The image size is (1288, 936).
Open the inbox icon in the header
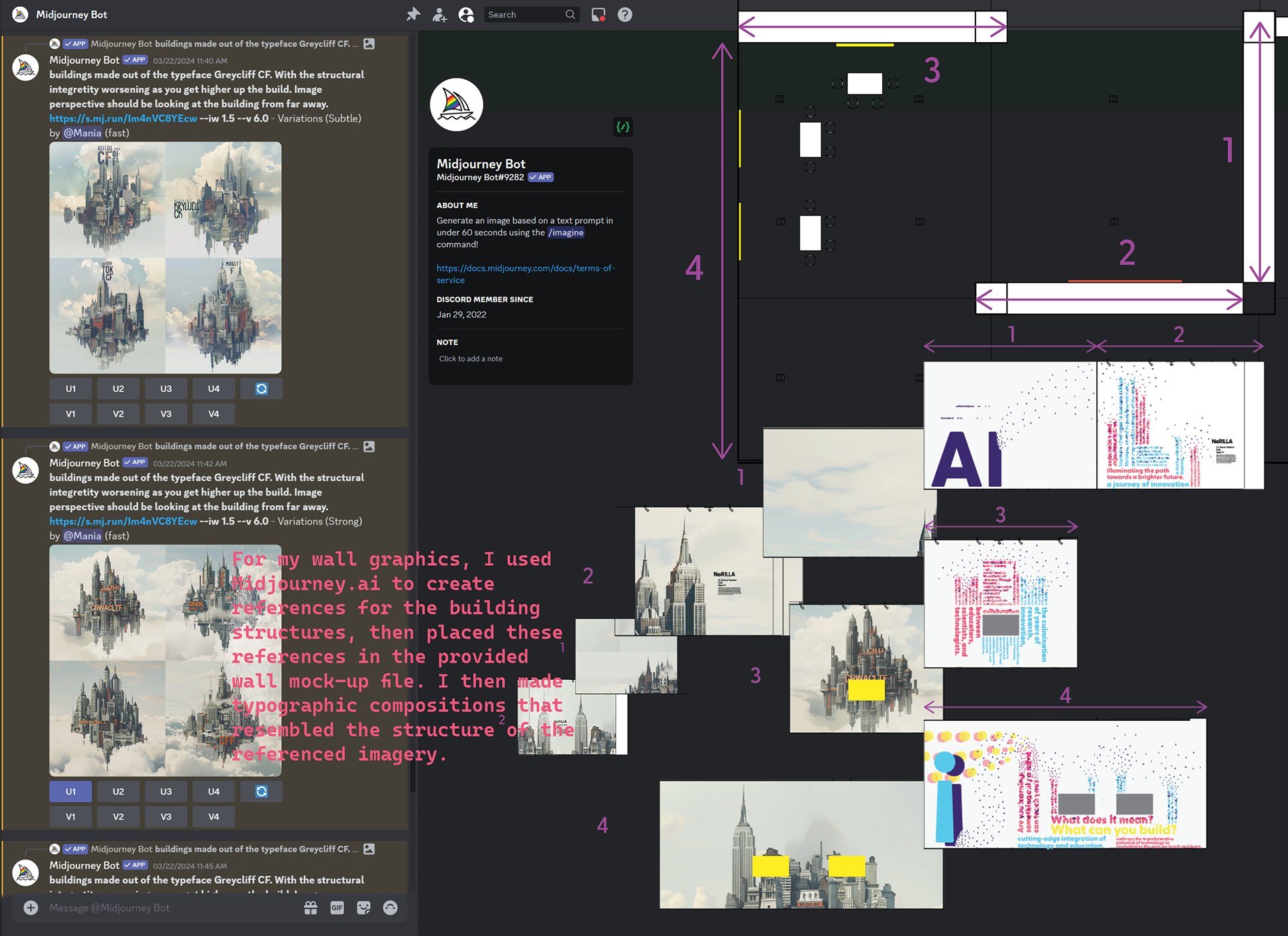click(598, 14)
